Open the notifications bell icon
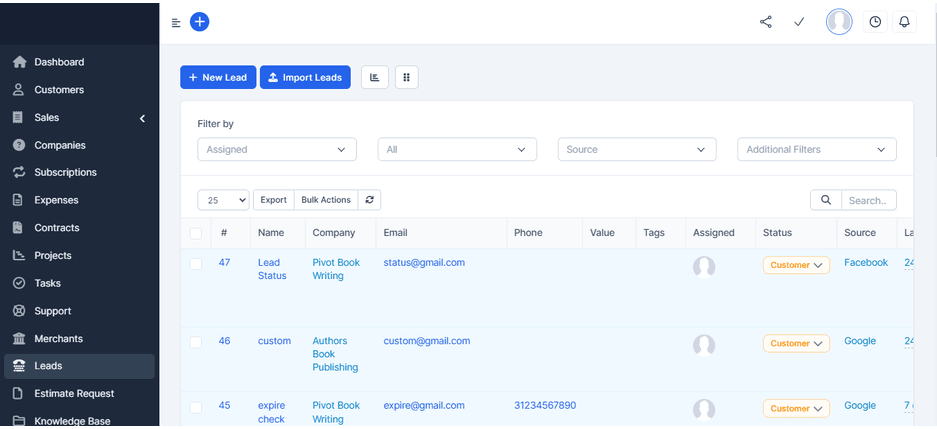 (x=904, y=22)
